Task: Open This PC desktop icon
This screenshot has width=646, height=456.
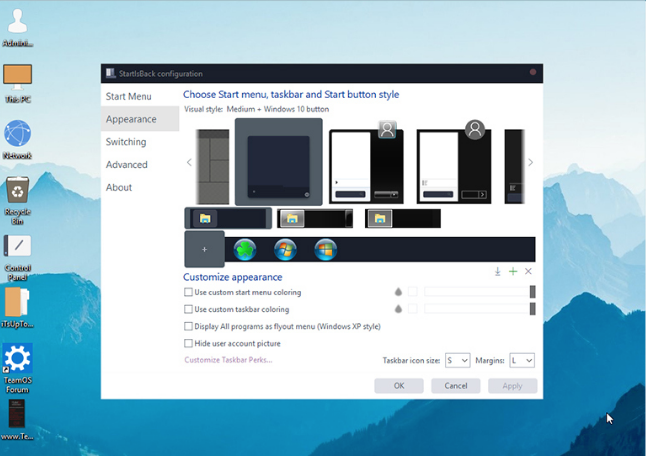Action: (x=18, y=83)
